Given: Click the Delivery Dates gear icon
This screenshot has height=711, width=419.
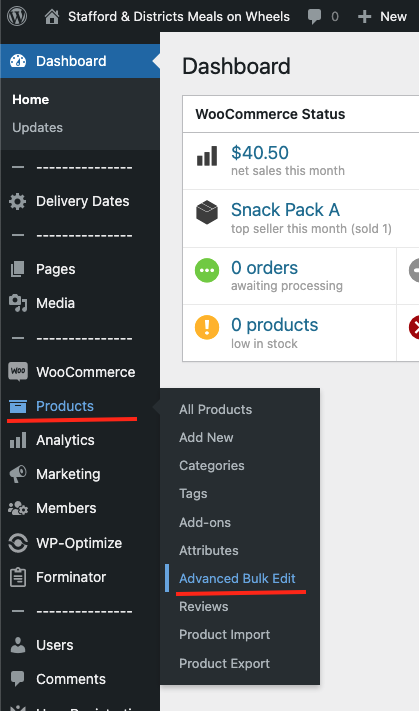Looking at the screenshot, I should [18, 201].
